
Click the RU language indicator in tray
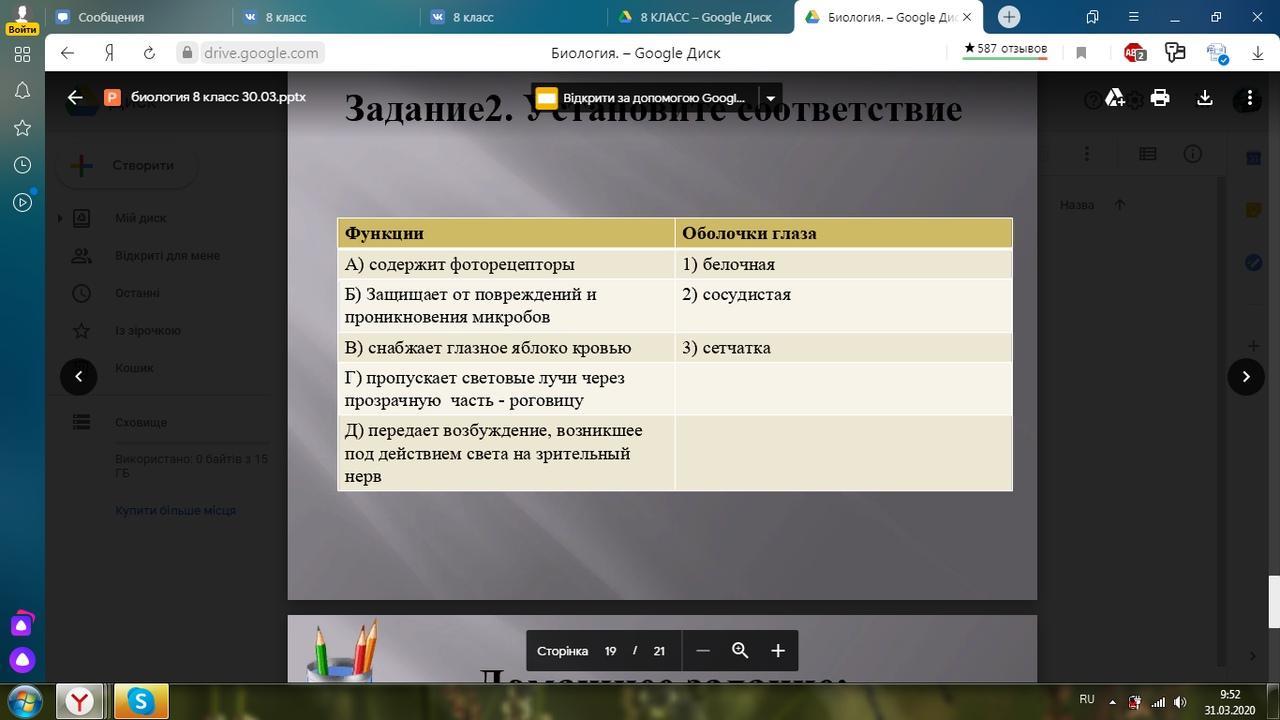(1087, 700)
